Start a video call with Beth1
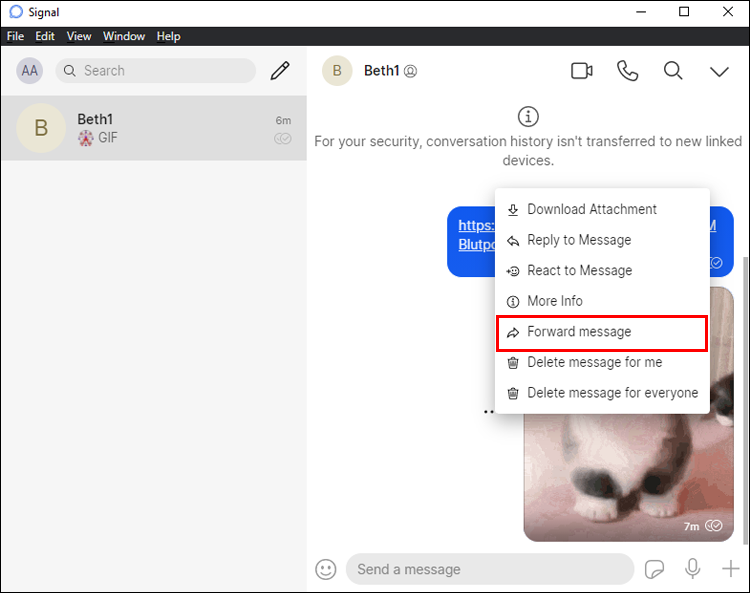The height and width of the screenshot is (593, 750). point(582,71)
